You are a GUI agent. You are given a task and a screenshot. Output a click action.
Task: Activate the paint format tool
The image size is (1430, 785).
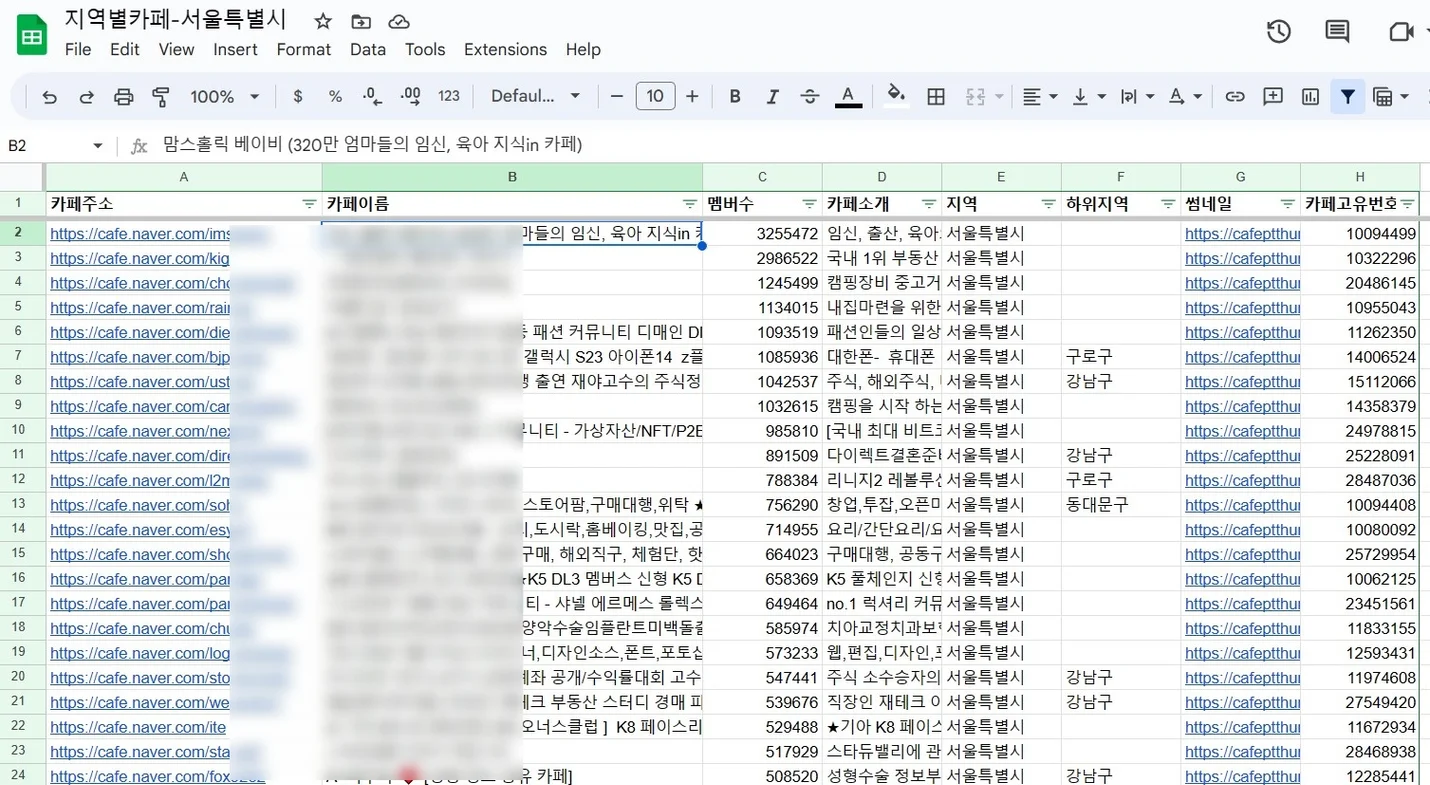click(160, 97)
